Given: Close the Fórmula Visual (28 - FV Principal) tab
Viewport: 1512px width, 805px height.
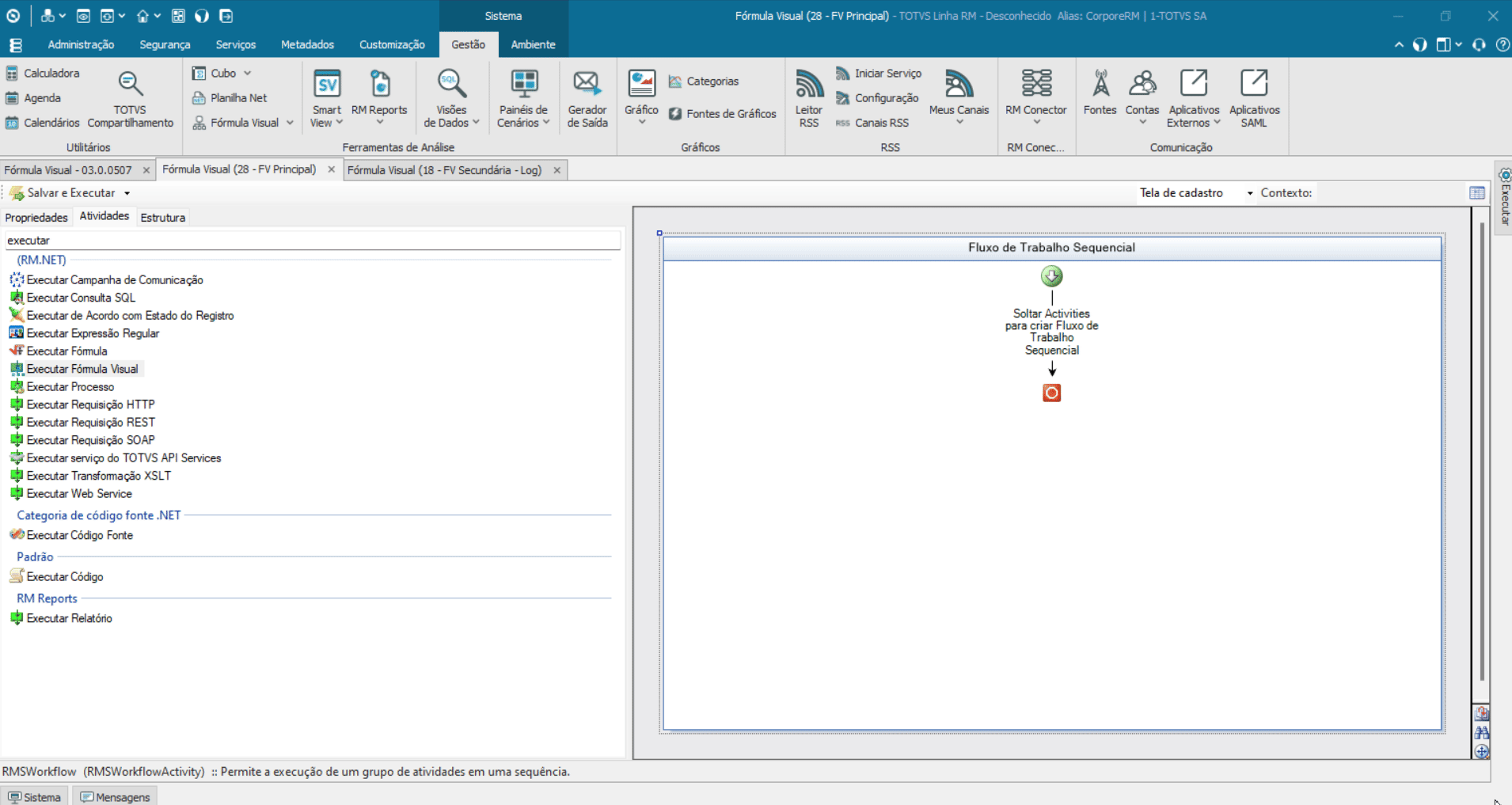Looking at the screenshot, I should [x=331, y=169].
